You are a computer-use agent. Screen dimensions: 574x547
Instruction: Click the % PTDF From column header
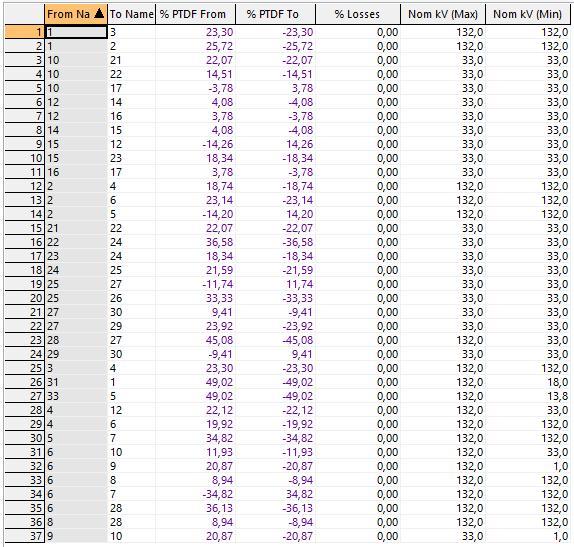click(x=195, y=14)
